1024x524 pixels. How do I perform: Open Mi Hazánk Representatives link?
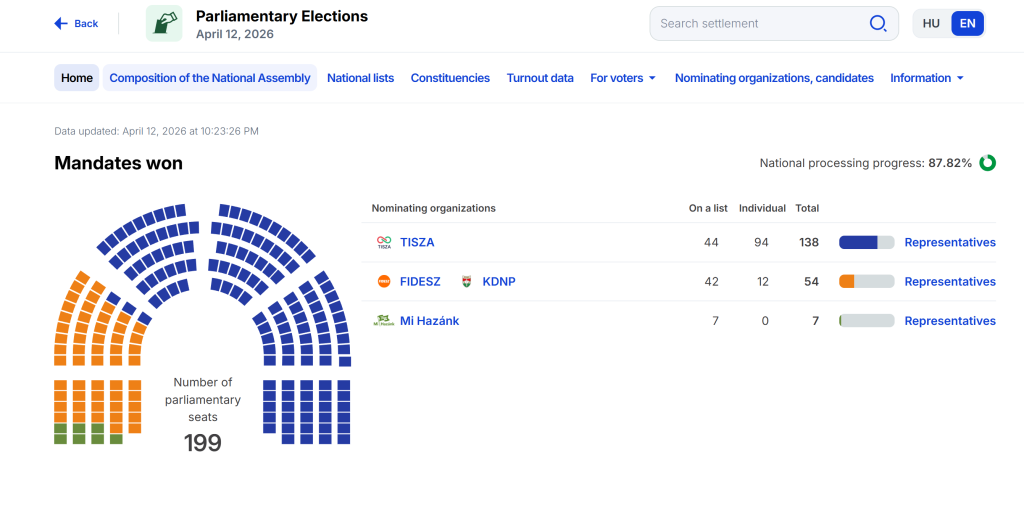click(950, 321)
